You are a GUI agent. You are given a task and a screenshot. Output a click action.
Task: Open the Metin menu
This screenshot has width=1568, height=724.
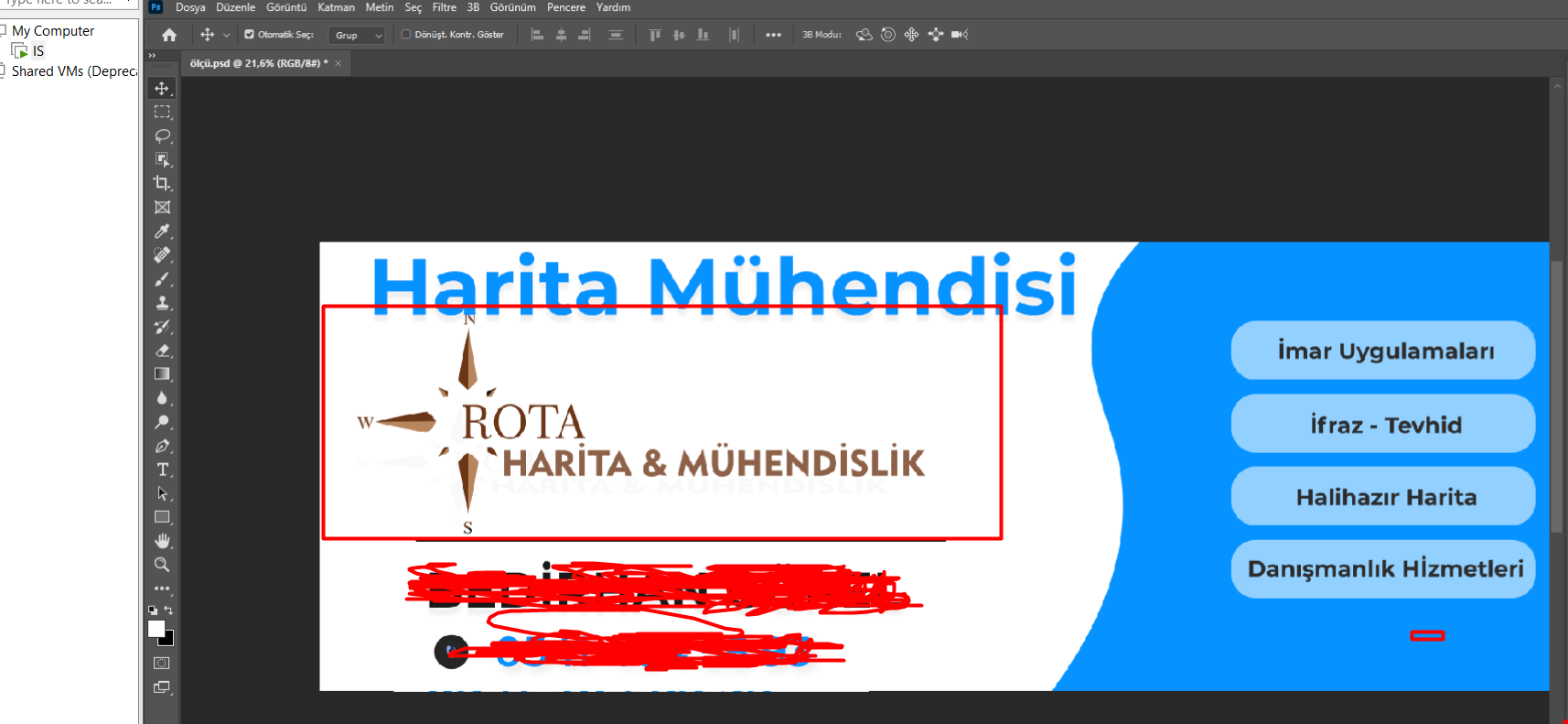pos(380,7)
